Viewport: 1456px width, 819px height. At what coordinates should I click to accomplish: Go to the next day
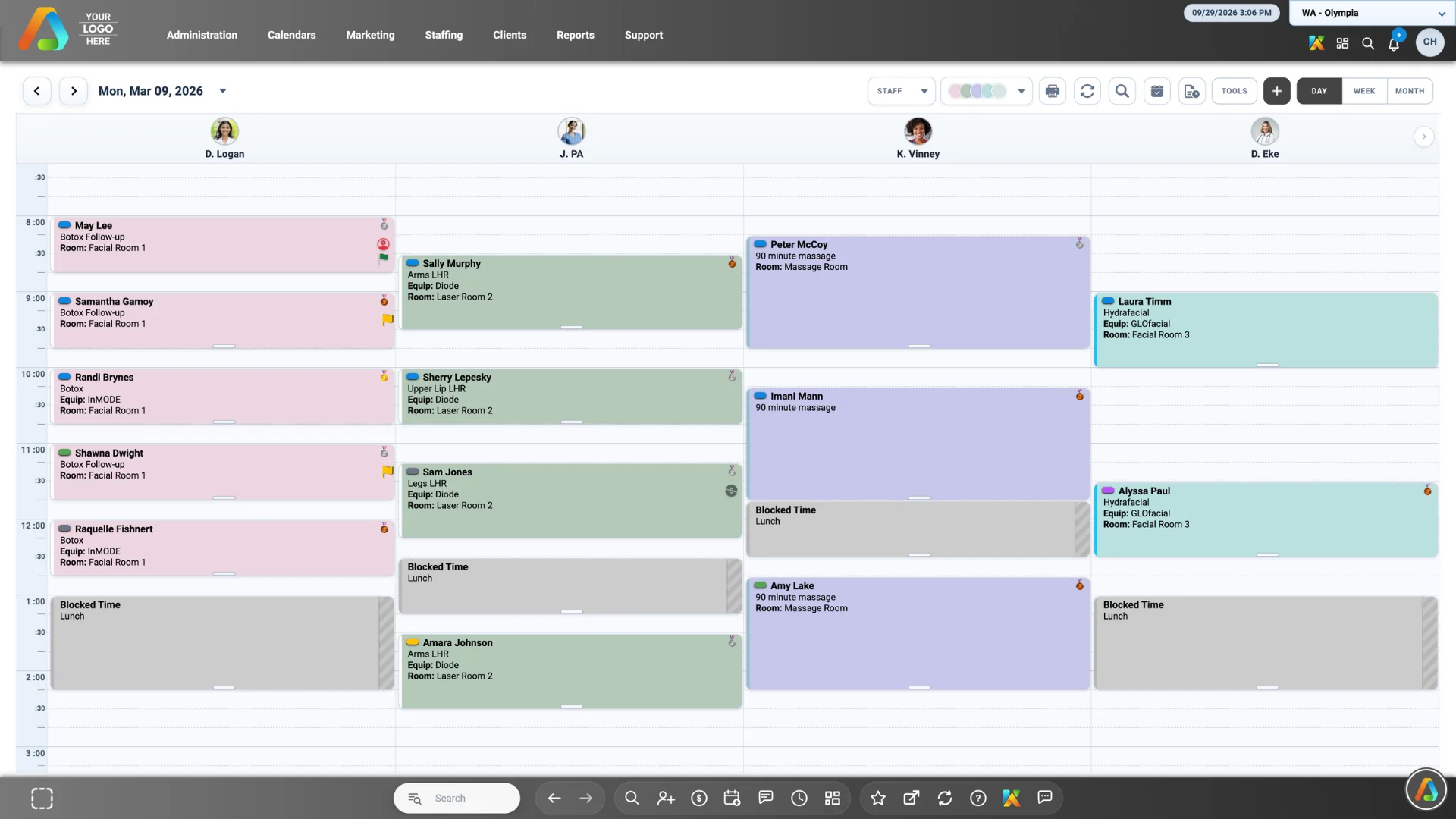click(x=74, y=91)
